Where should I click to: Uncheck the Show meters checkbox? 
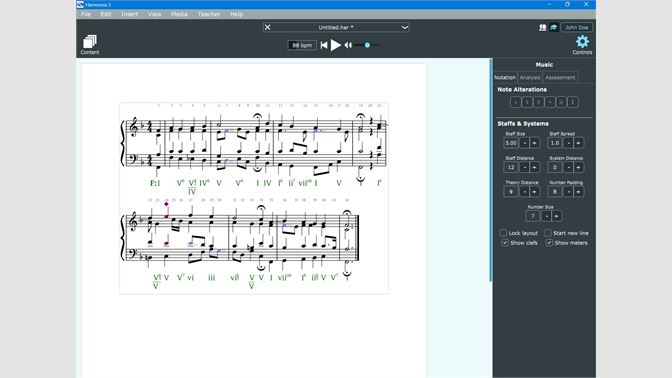[x=549, y=243]
